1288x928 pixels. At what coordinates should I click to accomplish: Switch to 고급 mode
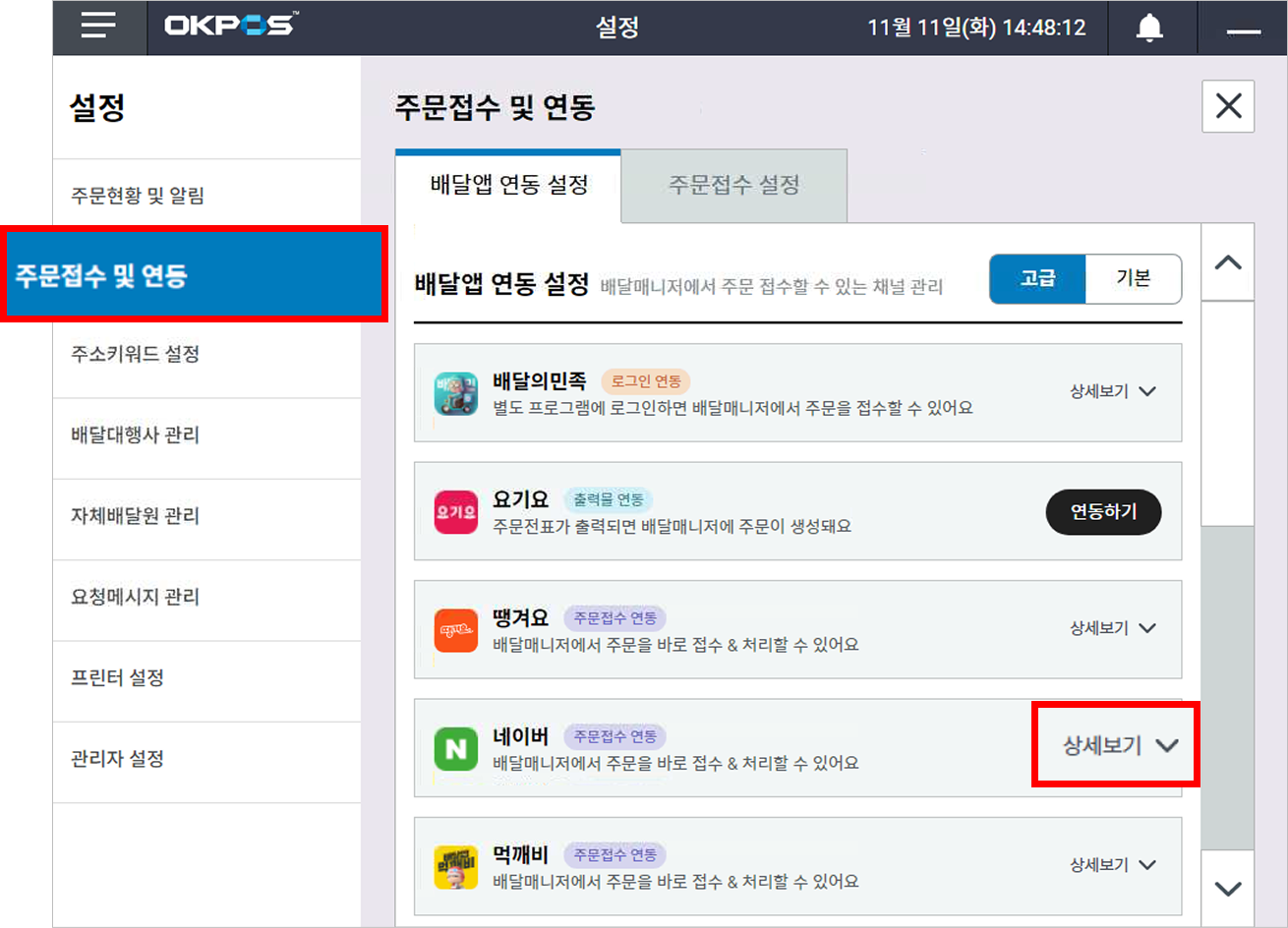coord(1037,279)
